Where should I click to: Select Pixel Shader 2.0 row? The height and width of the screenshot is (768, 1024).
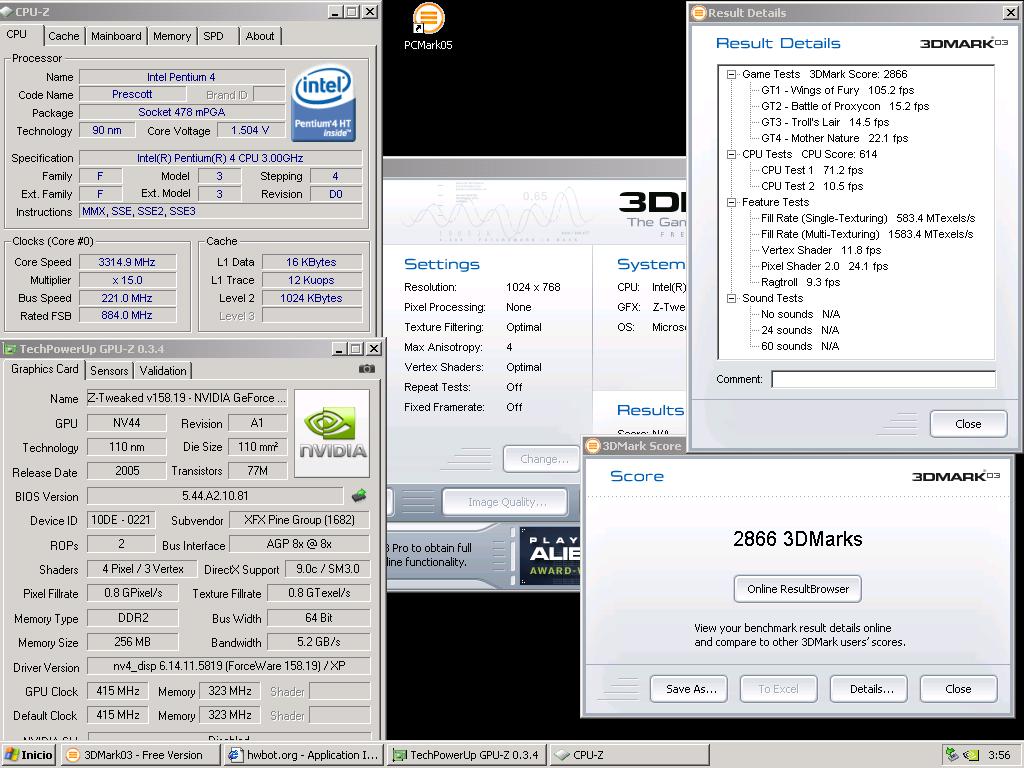[824, 266]
